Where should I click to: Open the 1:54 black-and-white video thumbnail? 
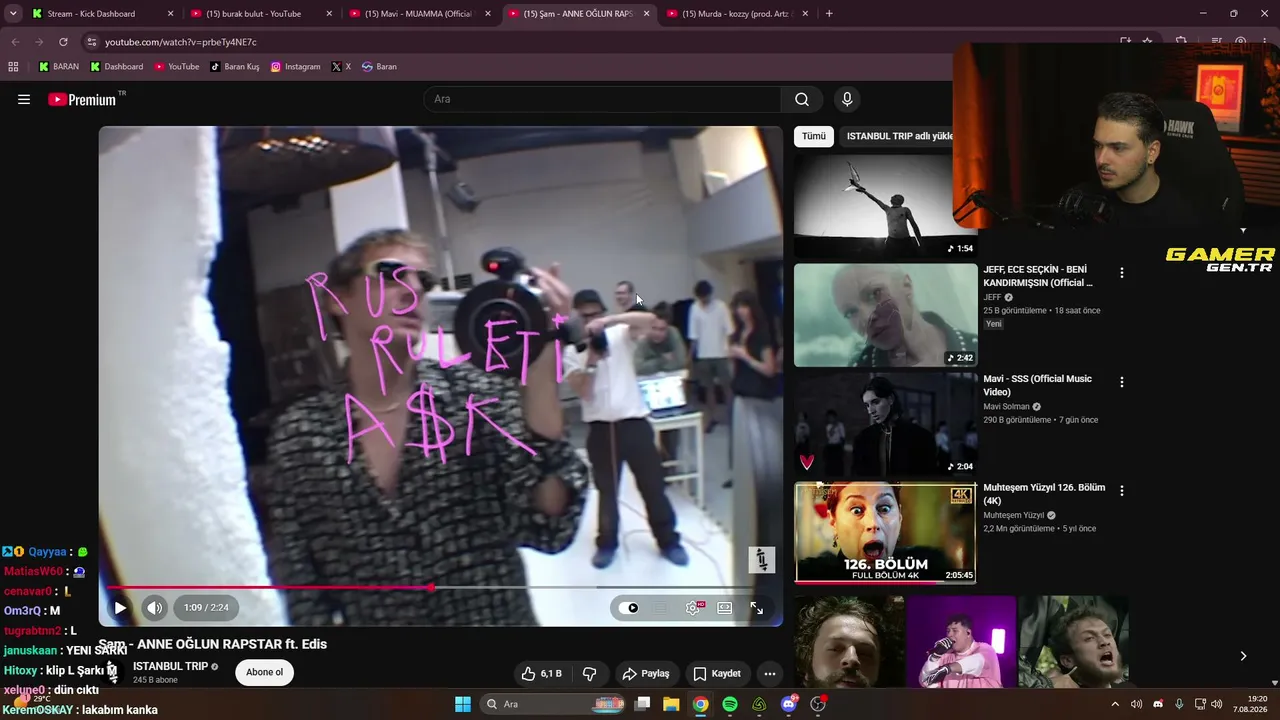pos(885,206)
